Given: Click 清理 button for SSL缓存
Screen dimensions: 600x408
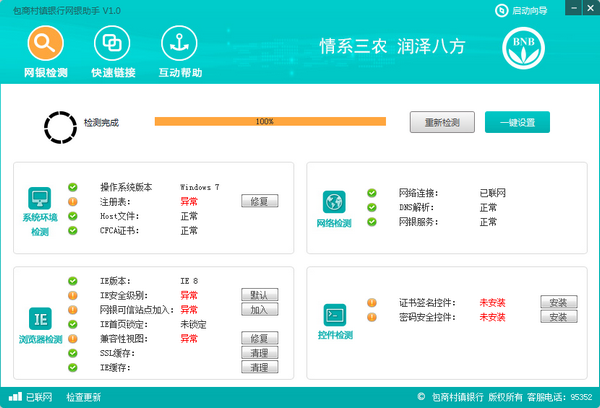Looking at the screenshot, I should (x=259, y=353).
